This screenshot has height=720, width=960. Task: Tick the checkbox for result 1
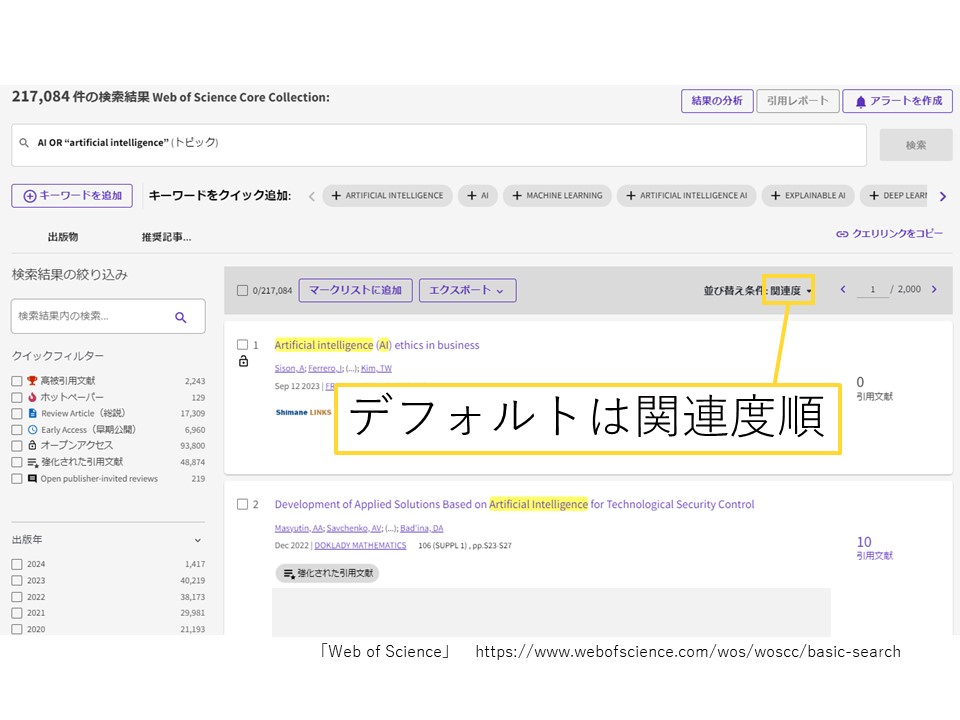tap(242, 345)
